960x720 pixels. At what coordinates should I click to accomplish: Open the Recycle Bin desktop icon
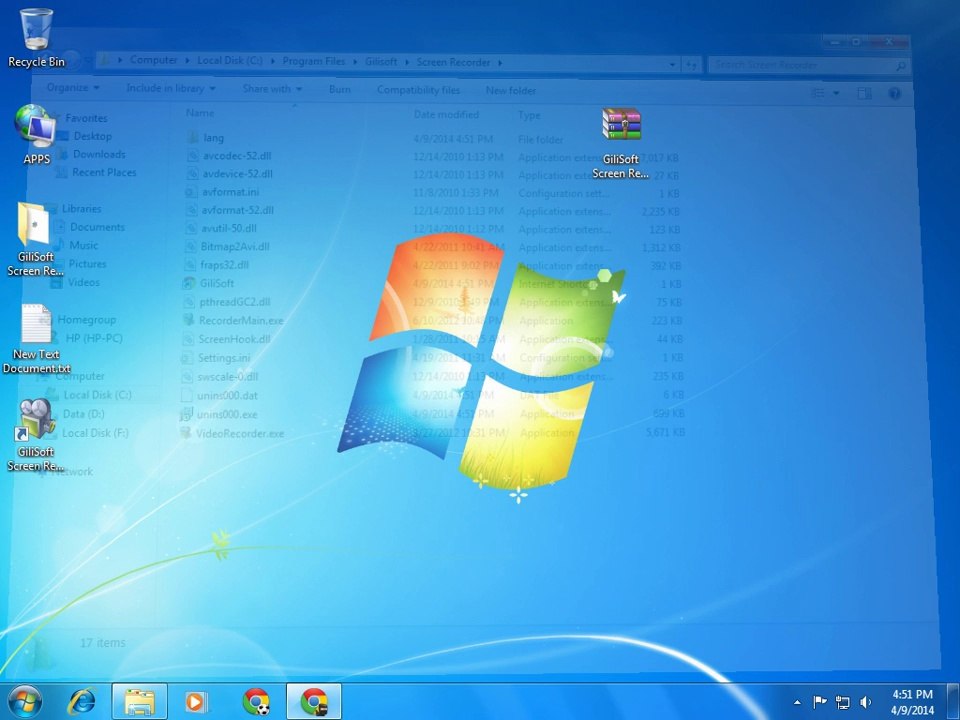pyautogui.click(x=36, y=37)
